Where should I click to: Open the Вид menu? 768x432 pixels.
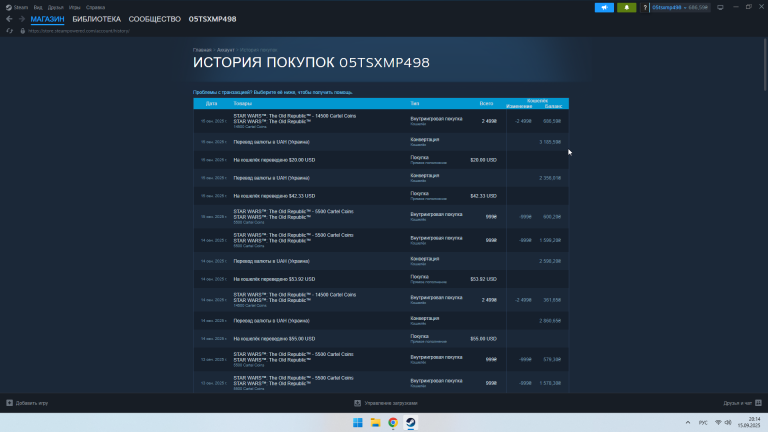(38, 7)
